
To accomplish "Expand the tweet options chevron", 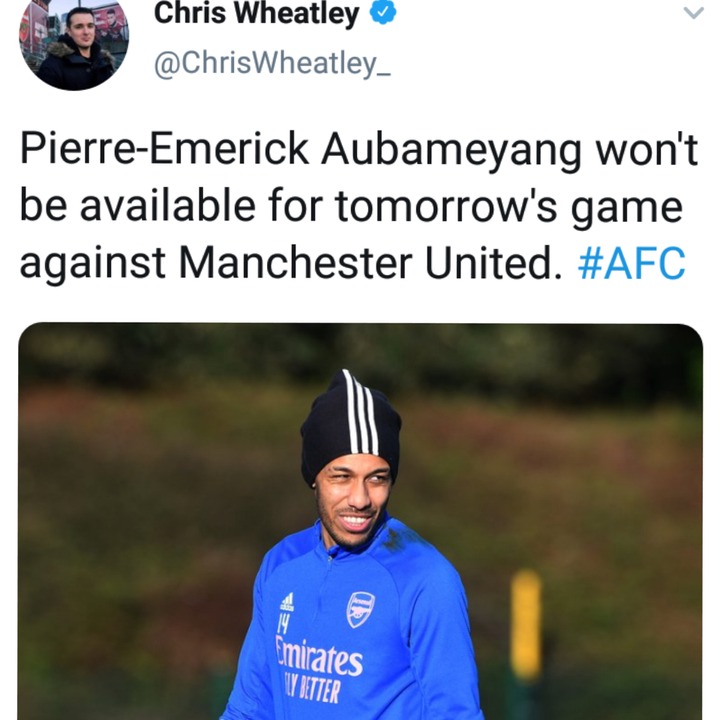I will click(693, 13).
